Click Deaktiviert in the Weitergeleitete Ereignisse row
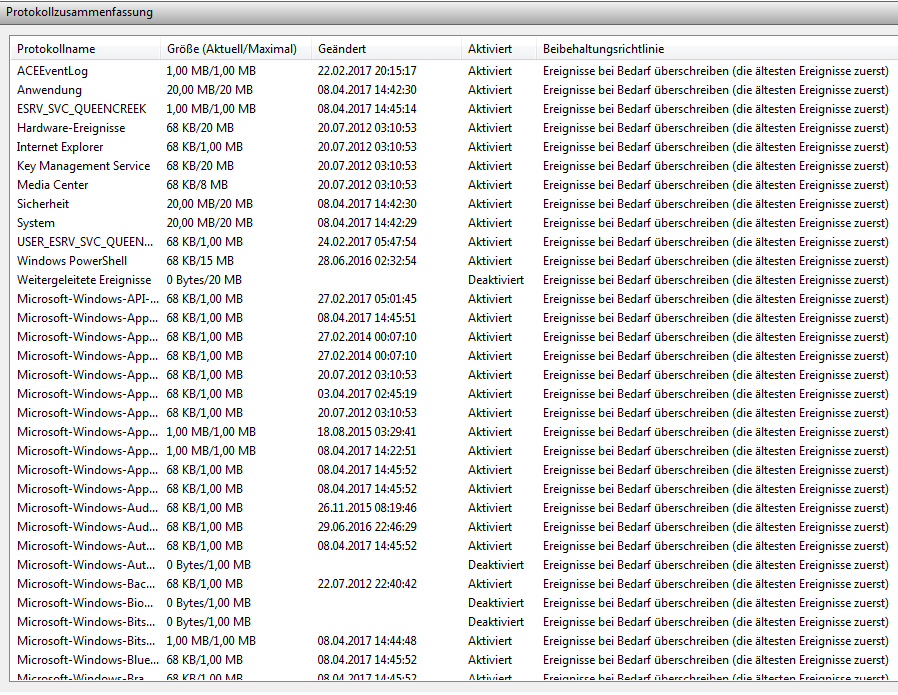898x695 pixels. (496, 280)
